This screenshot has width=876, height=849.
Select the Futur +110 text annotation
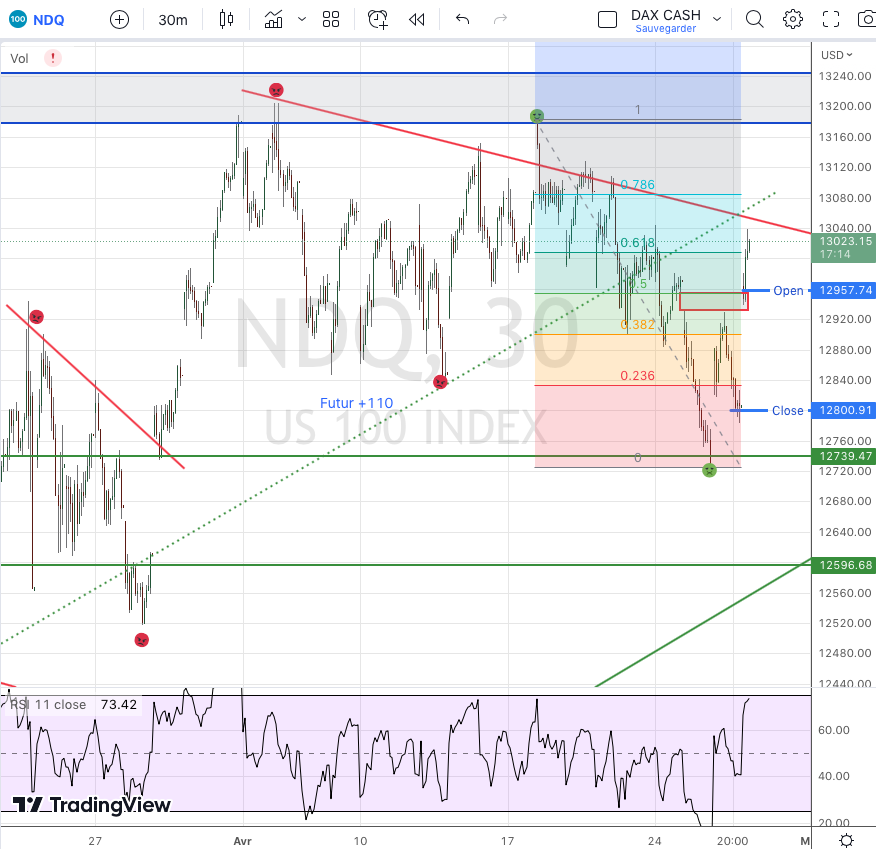click(x=356, y=403)
